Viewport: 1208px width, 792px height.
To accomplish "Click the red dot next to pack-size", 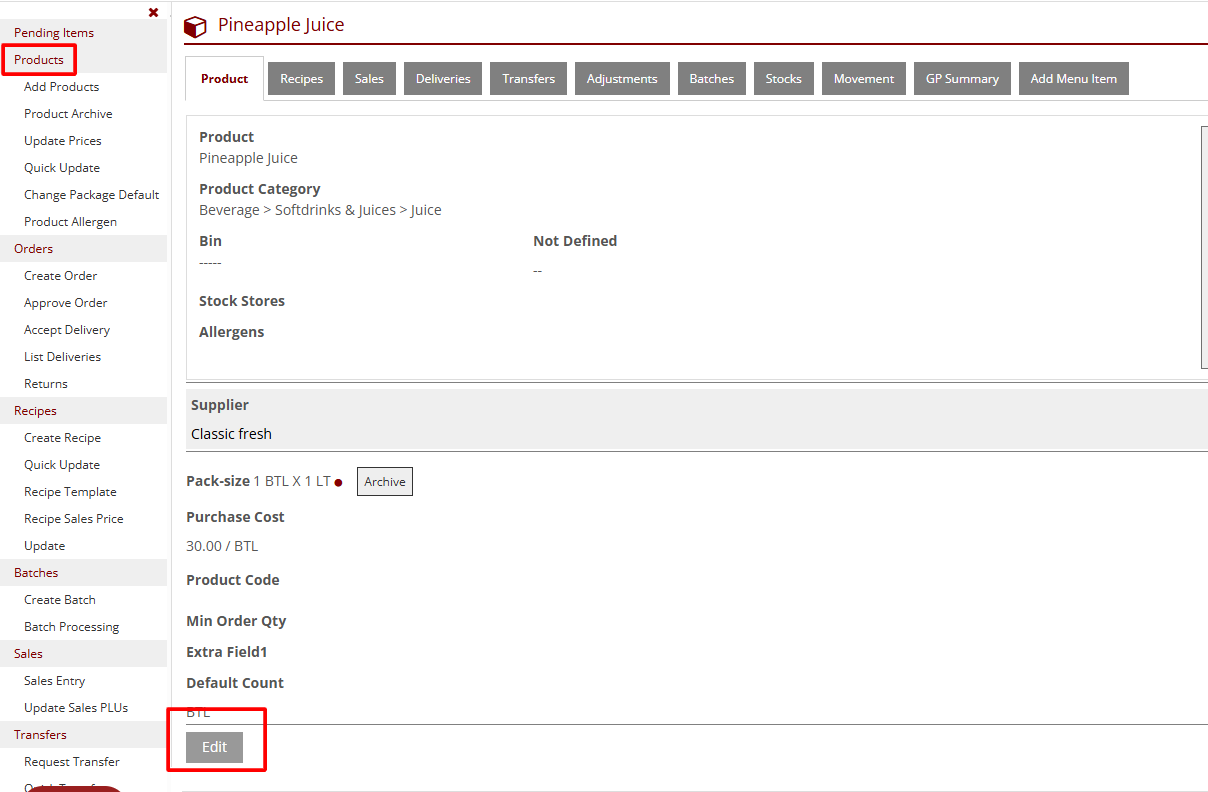I will (x=339, y=482).
